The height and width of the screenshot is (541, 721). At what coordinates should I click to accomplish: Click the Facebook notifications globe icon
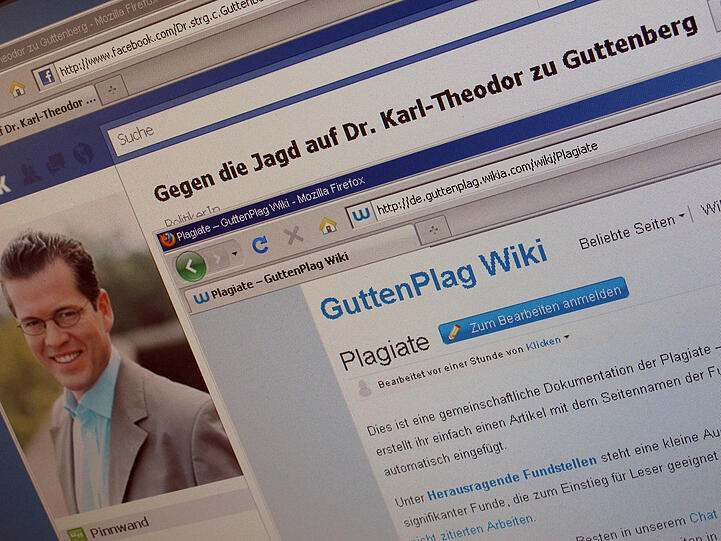coord(83,154)
